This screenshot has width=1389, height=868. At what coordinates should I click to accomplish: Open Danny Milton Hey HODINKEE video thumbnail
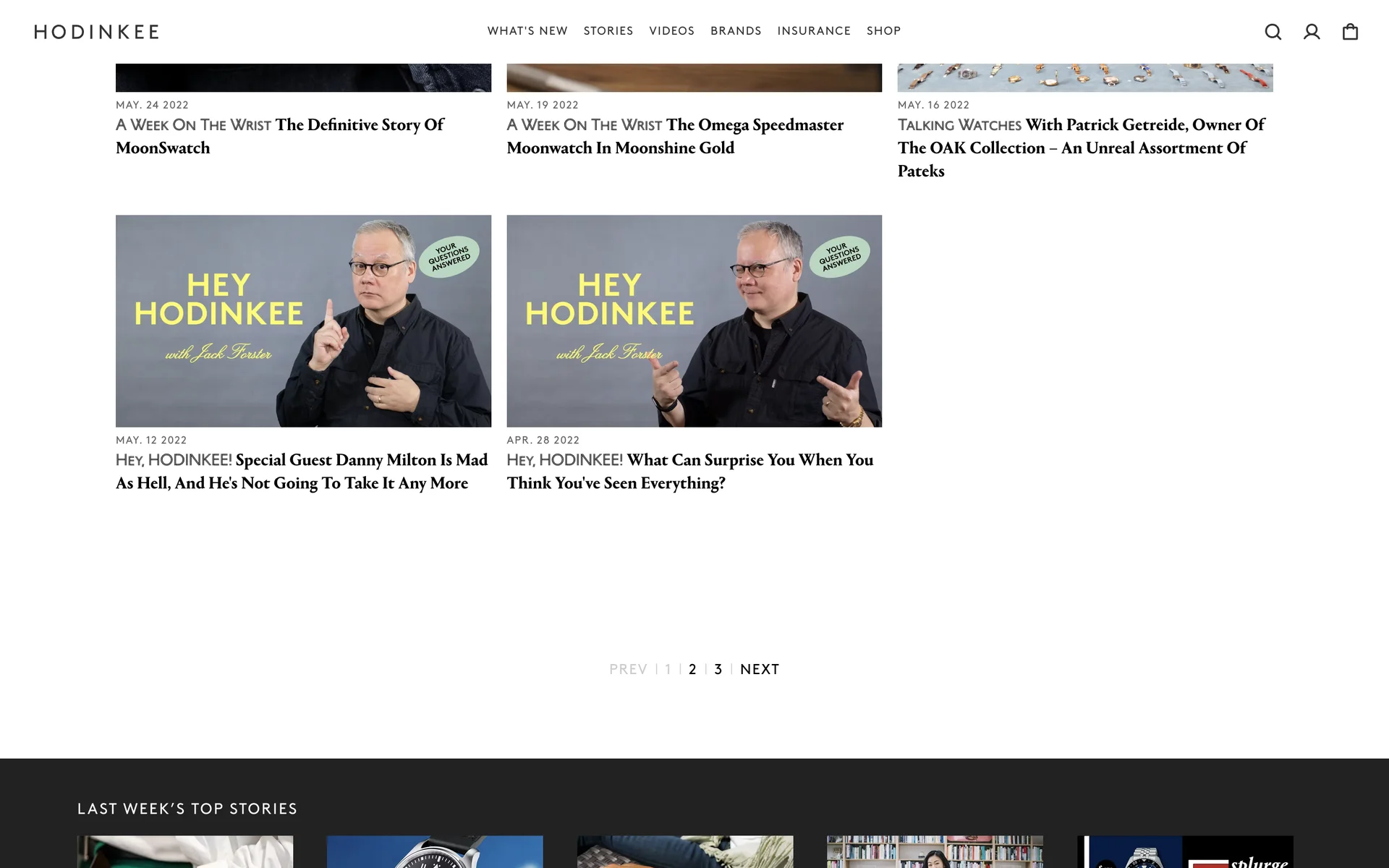point(303,320)
